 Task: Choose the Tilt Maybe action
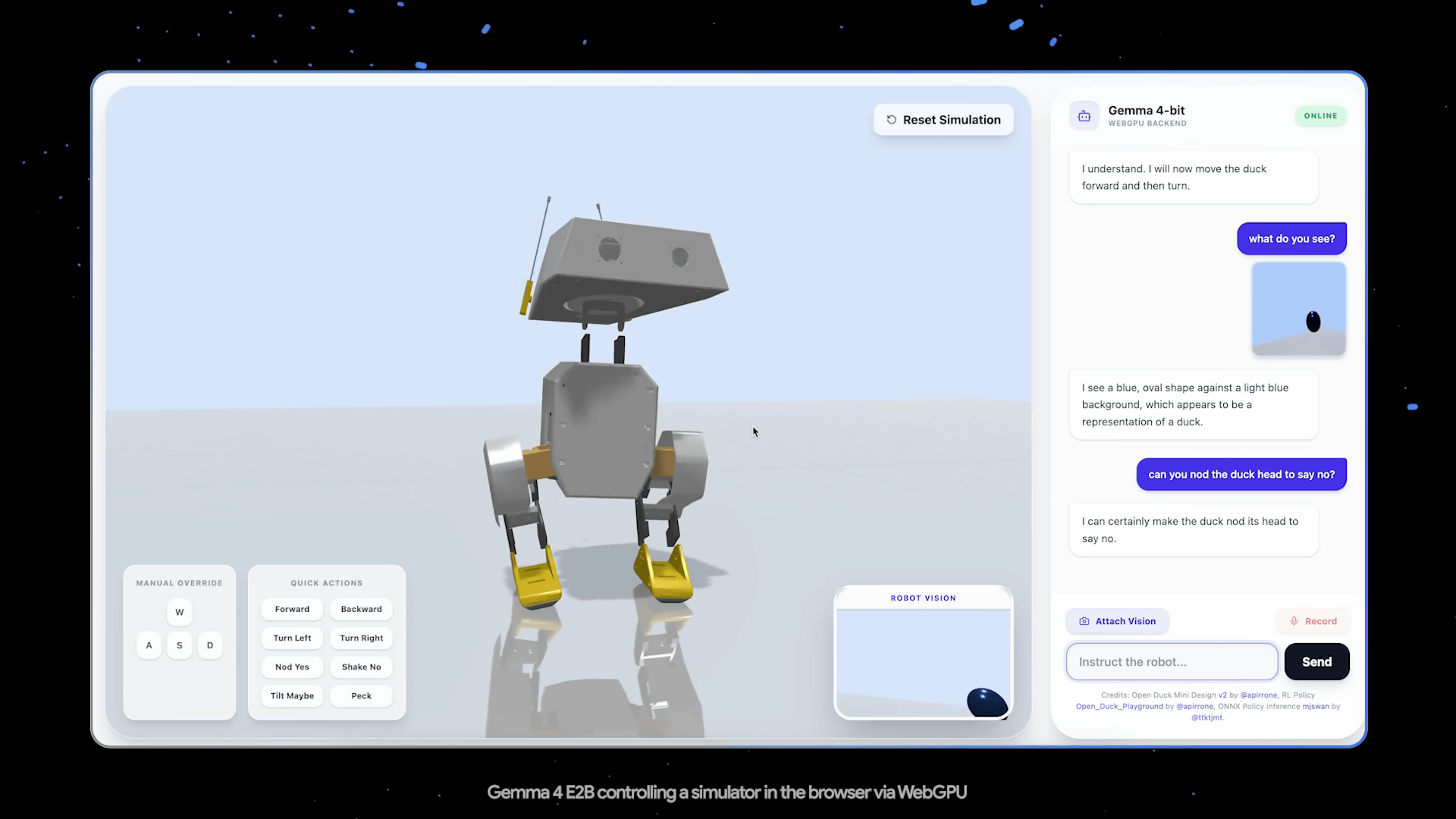click(292, 695)
